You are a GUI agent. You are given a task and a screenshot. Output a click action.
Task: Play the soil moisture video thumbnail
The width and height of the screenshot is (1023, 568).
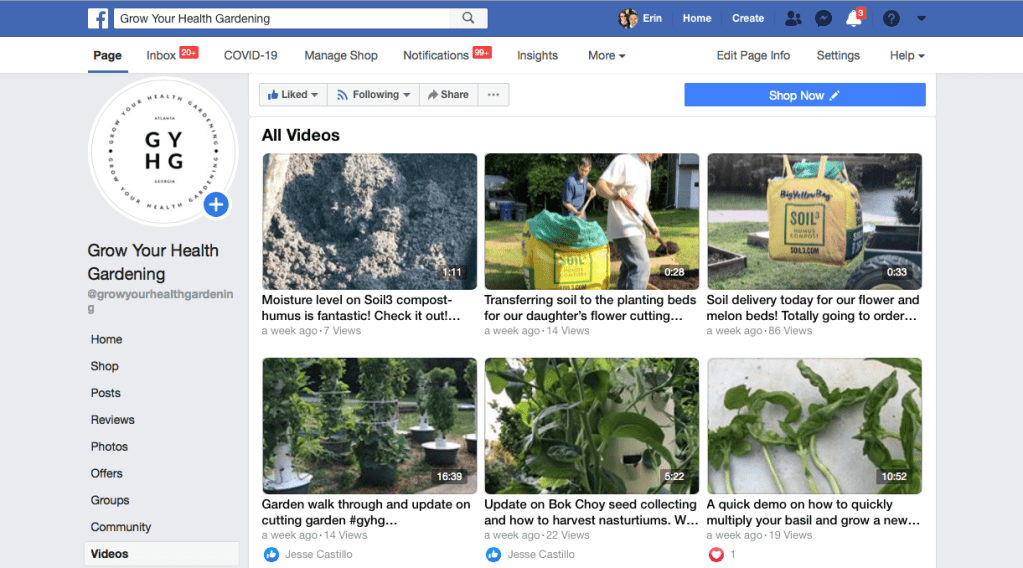coord(369,222)
